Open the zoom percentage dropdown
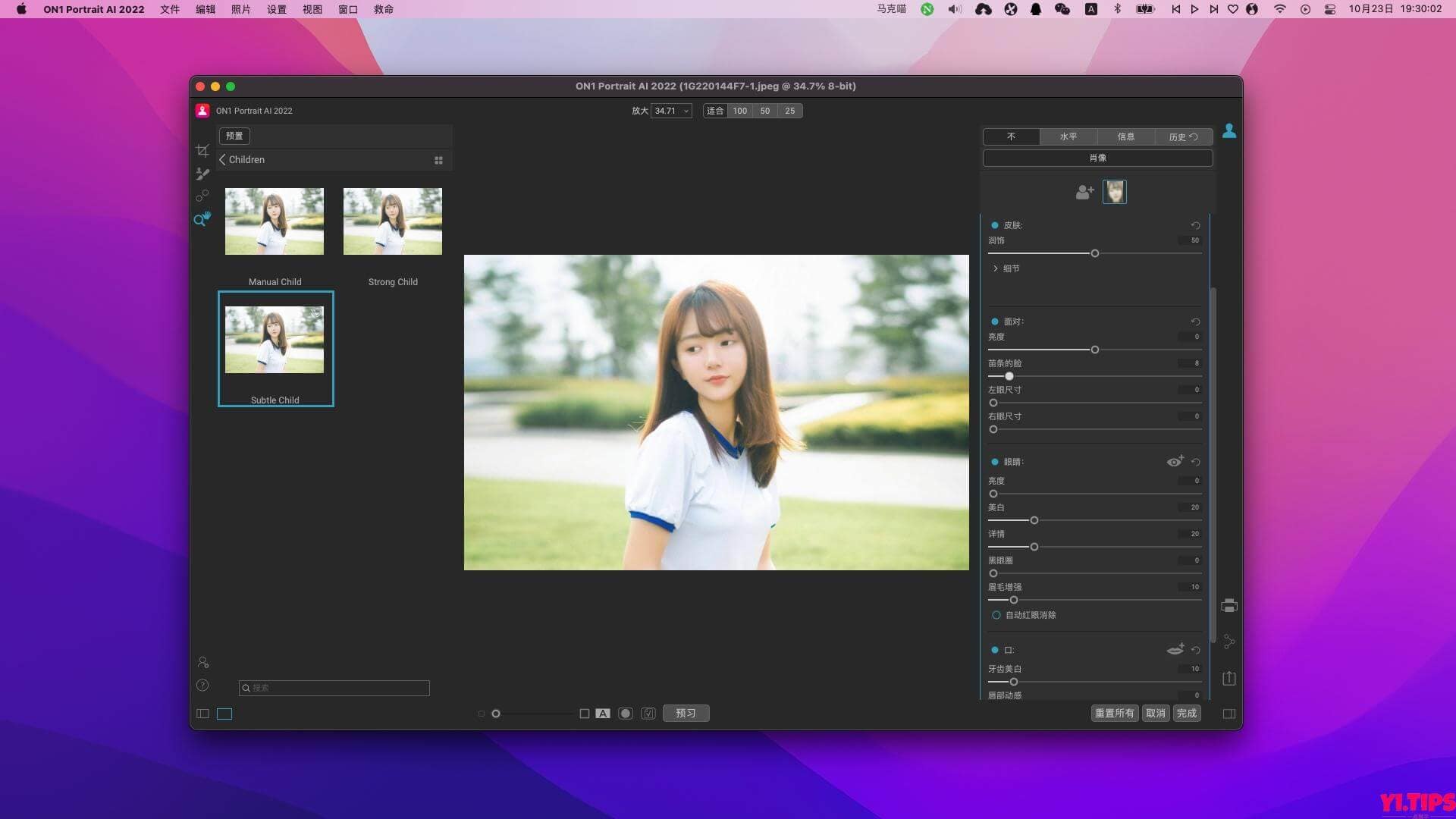The height and width of the screenshot is (819, 1456). (670, 111)
